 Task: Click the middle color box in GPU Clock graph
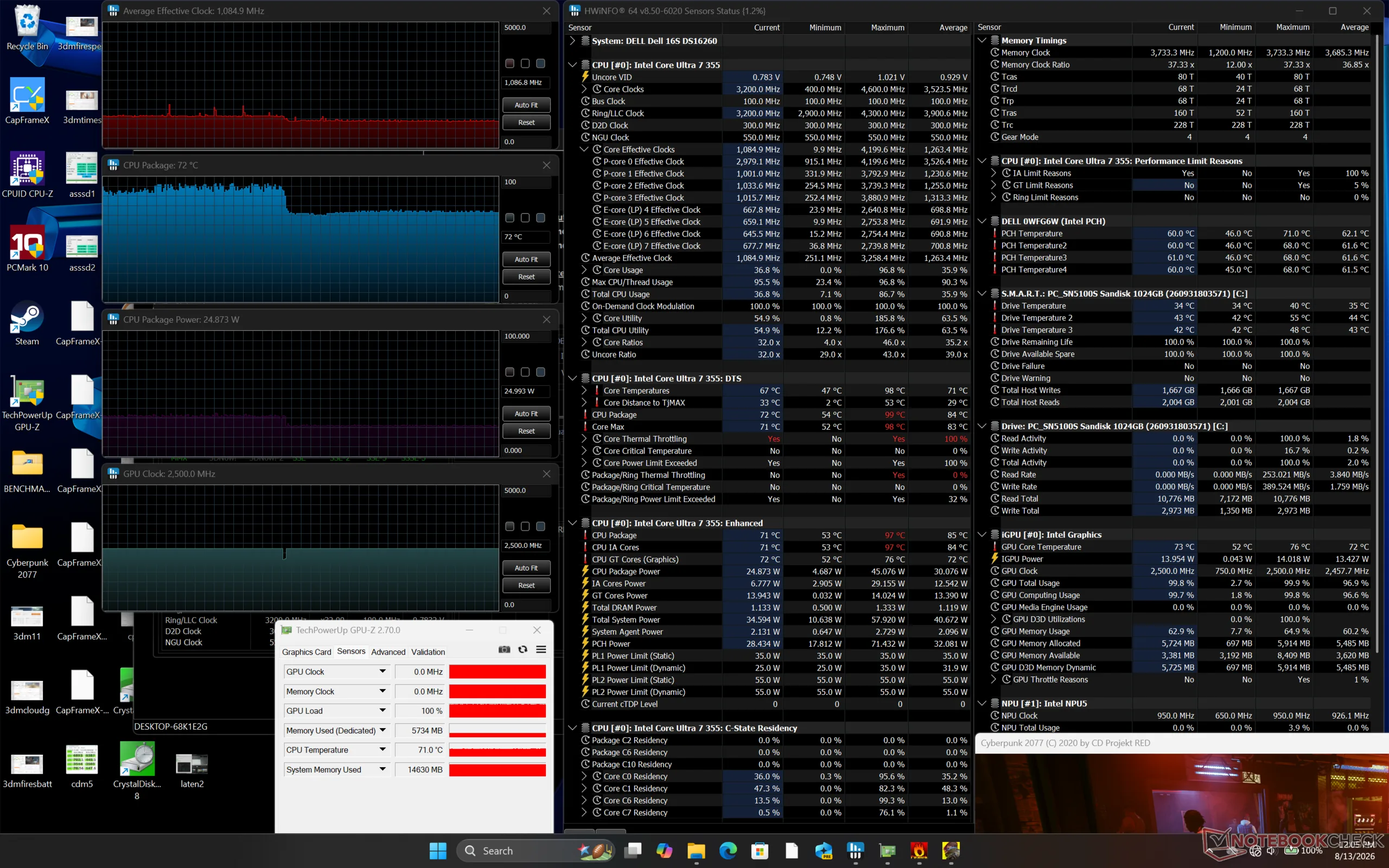525,526
